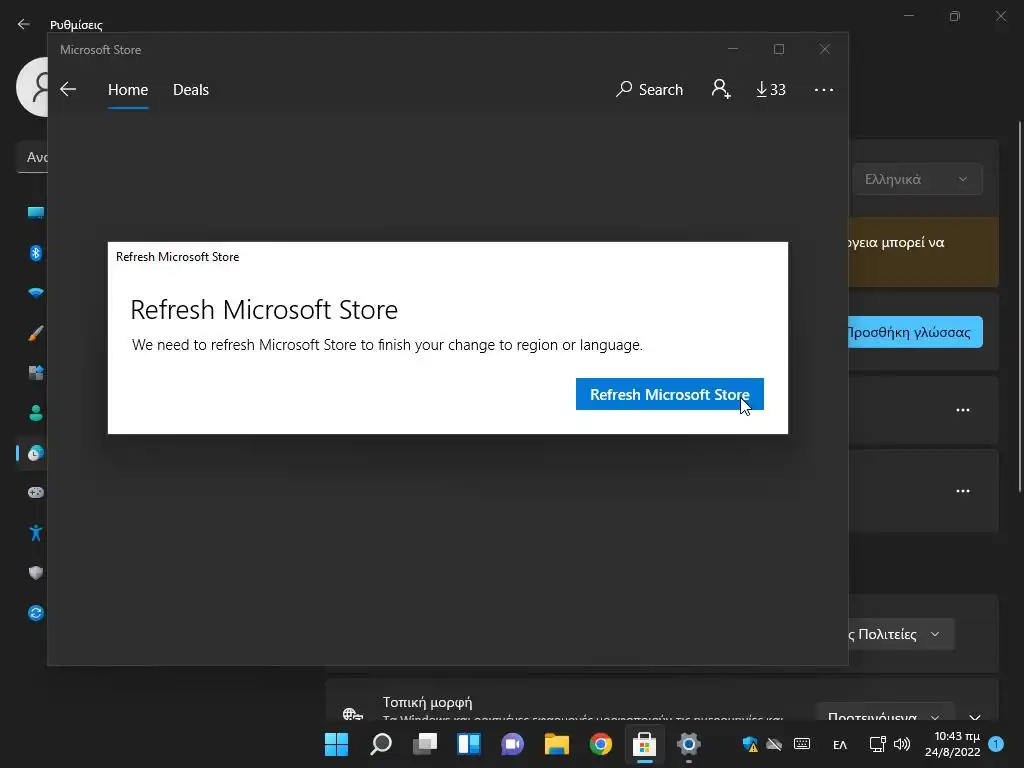Open Personalization brush icon in Settings
1024x768 pixels.
click(36, 333)
